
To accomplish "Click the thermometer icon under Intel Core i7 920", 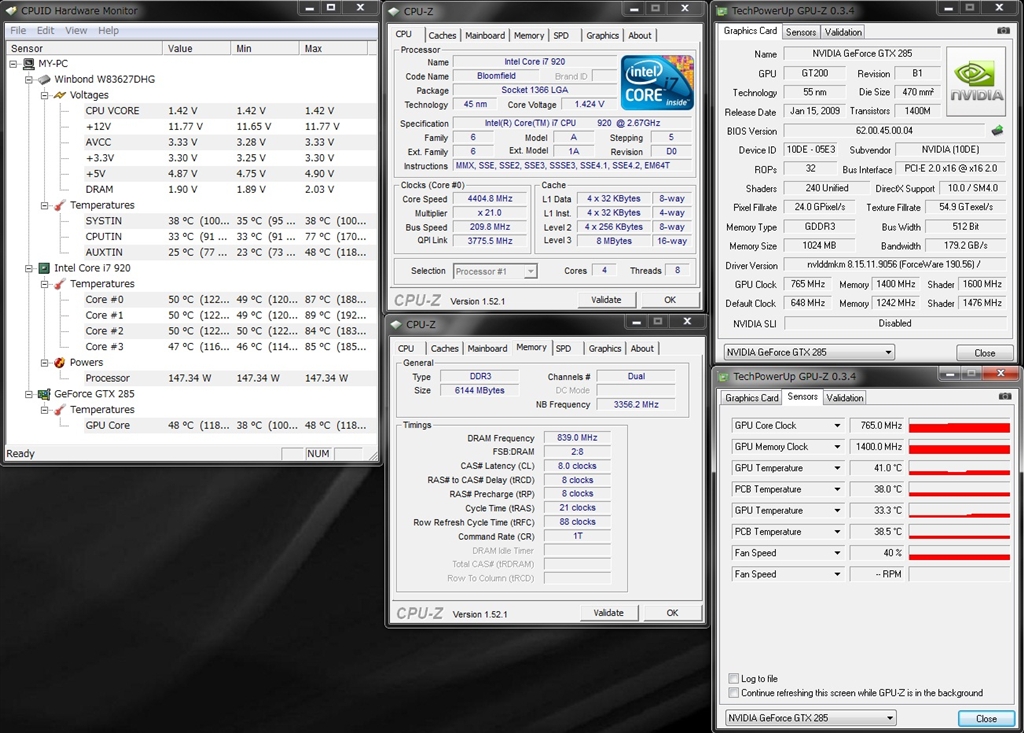I will click(60, 284).
